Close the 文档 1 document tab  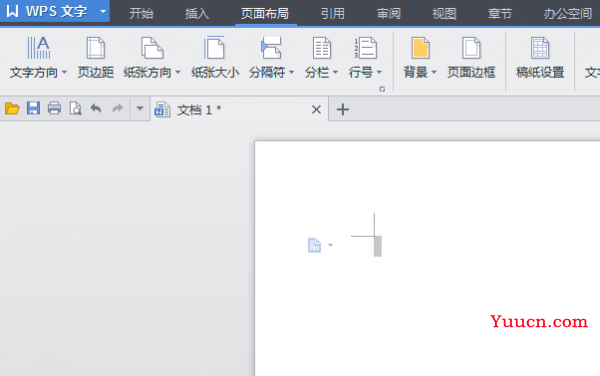point(316,110)
